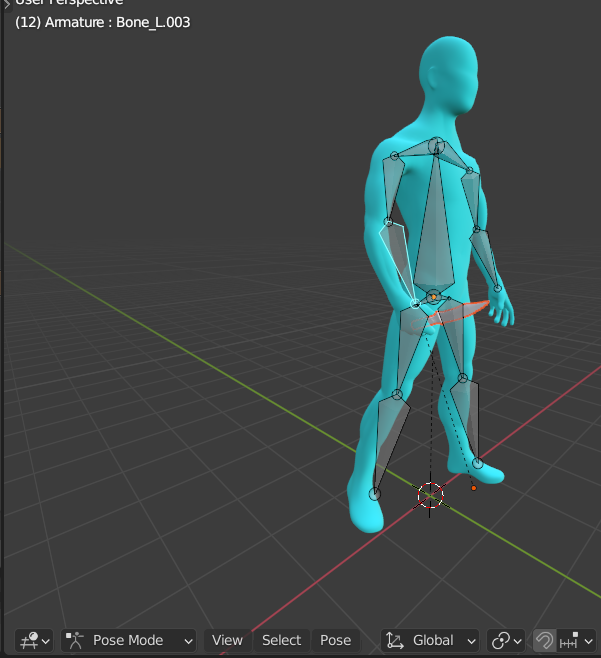601x658 pixels.
Task: Open the View menu
Action: (x=227, y=640)
